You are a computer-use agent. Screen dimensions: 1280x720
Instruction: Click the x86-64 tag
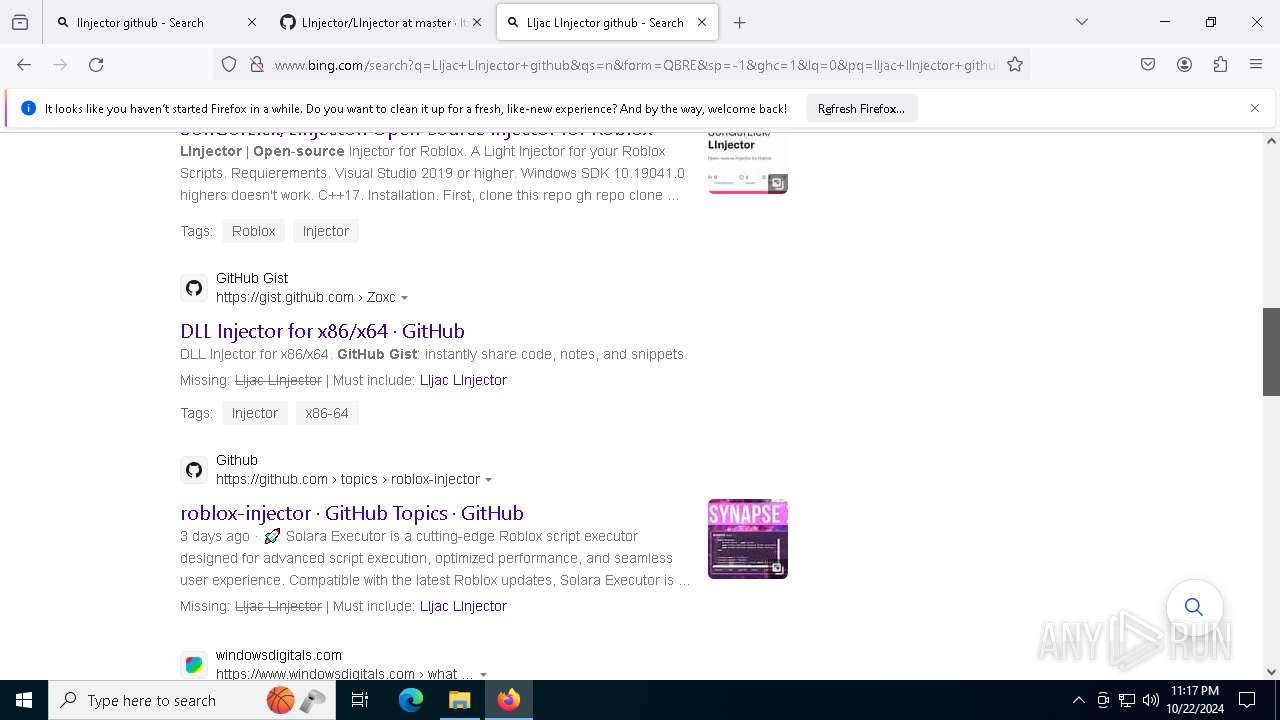pos(327,413)
